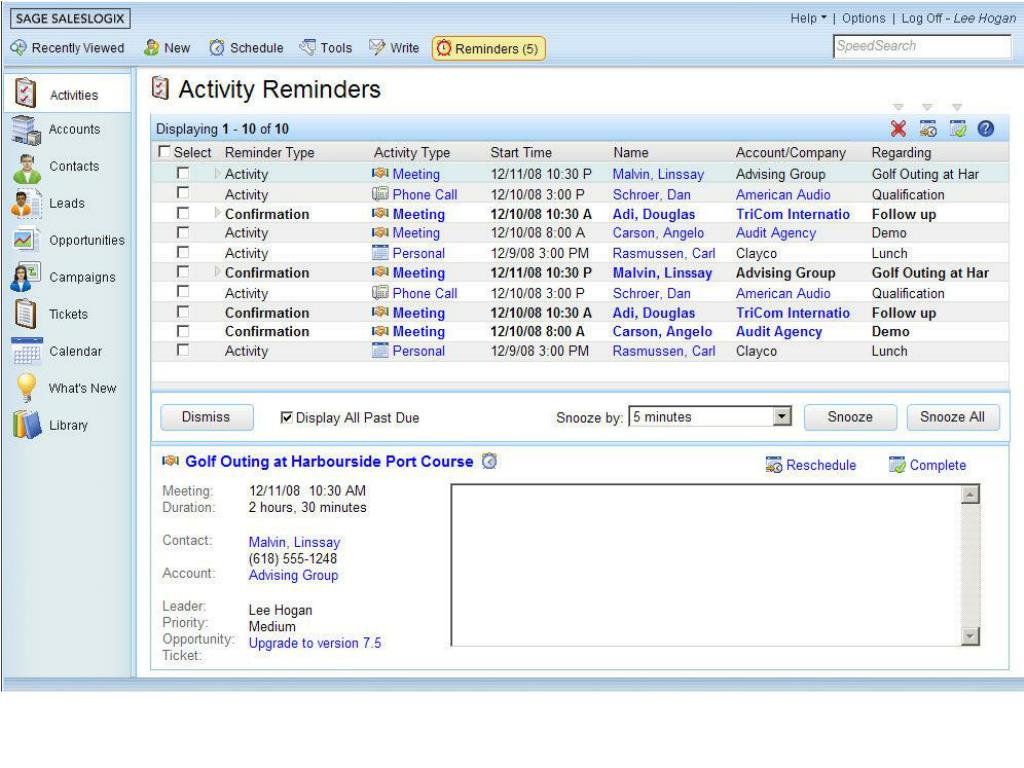This screenshot has height=768, width=1024.
Task: Check the Confirmation Carson, Angelo row
Action: click(x=183, y=331)
